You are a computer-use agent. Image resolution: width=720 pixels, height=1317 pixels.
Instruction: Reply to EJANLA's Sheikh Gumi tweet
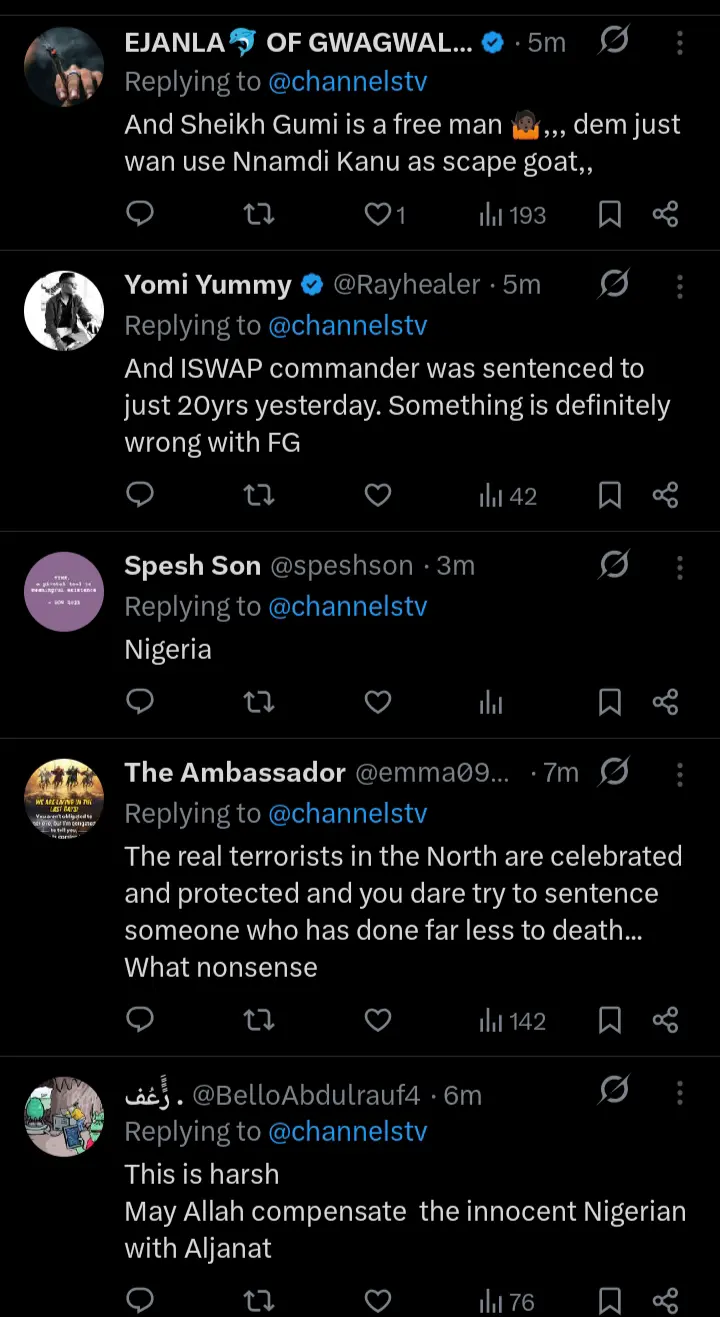[x=141, y=214]
